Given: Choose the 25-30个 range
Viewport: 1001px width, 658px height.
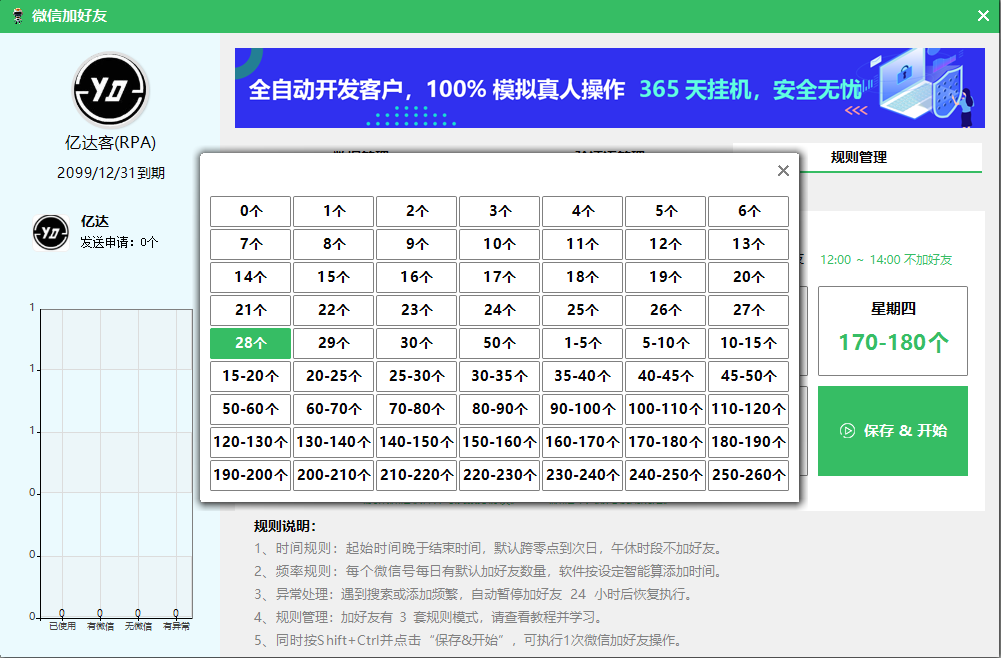Looking at the screenshot, I should 416,376.
